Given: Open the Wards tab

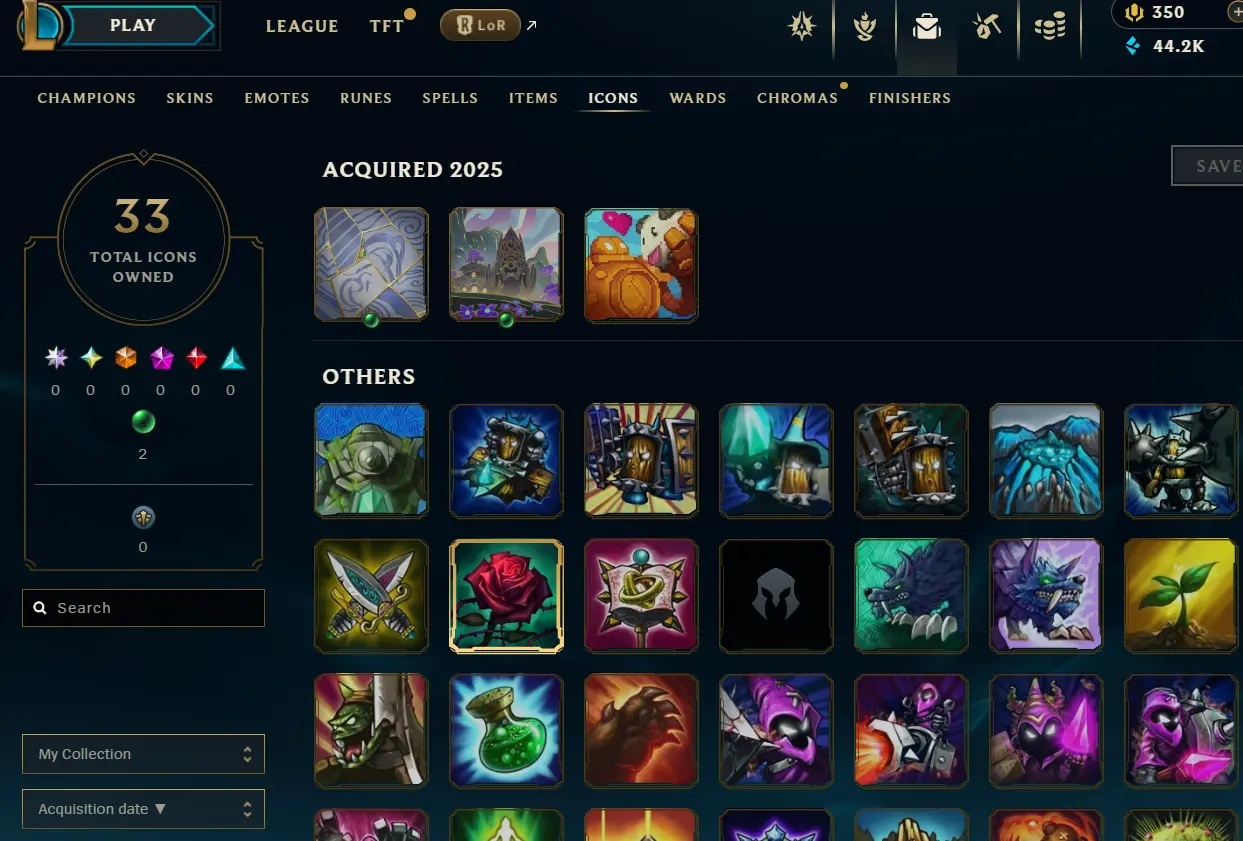Looking at the screenshot, I should [698, 98].
